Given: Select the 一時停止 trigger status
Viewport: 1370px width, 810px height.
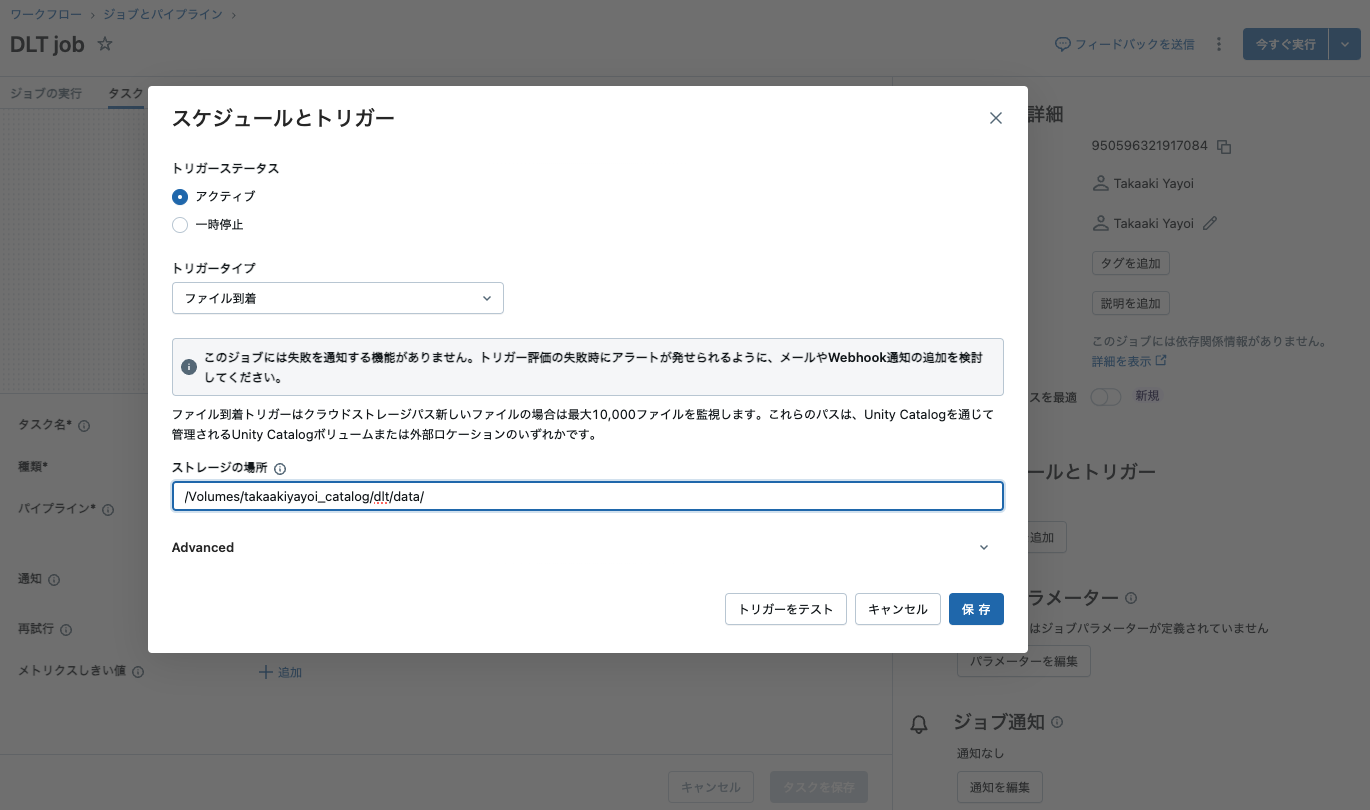Looking at the screenshot, I should (180, 225).
